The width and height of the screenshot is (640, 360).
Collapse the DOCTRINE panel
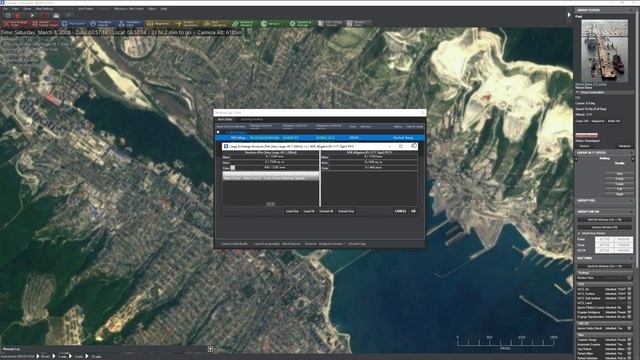[632, 258]
